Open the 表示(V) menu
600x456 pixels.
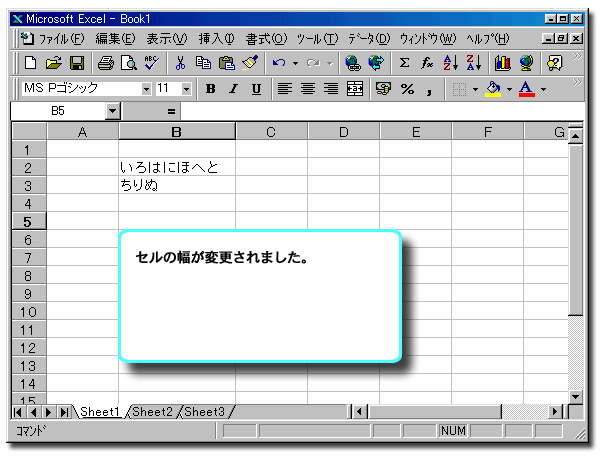pos(167,38)
